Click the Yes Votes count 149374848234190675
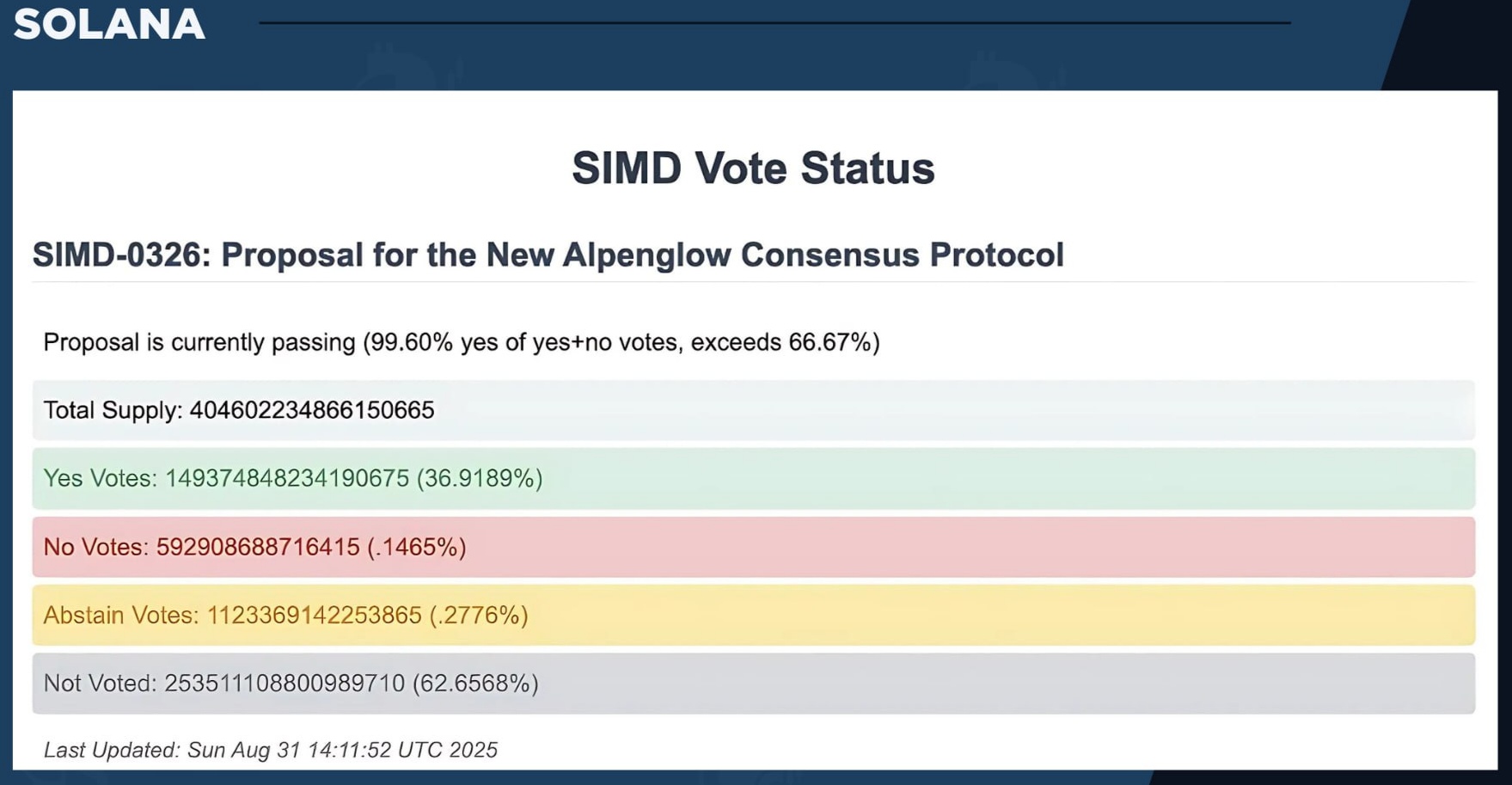This screenshot has height=785, width=1512. [287, 478]
